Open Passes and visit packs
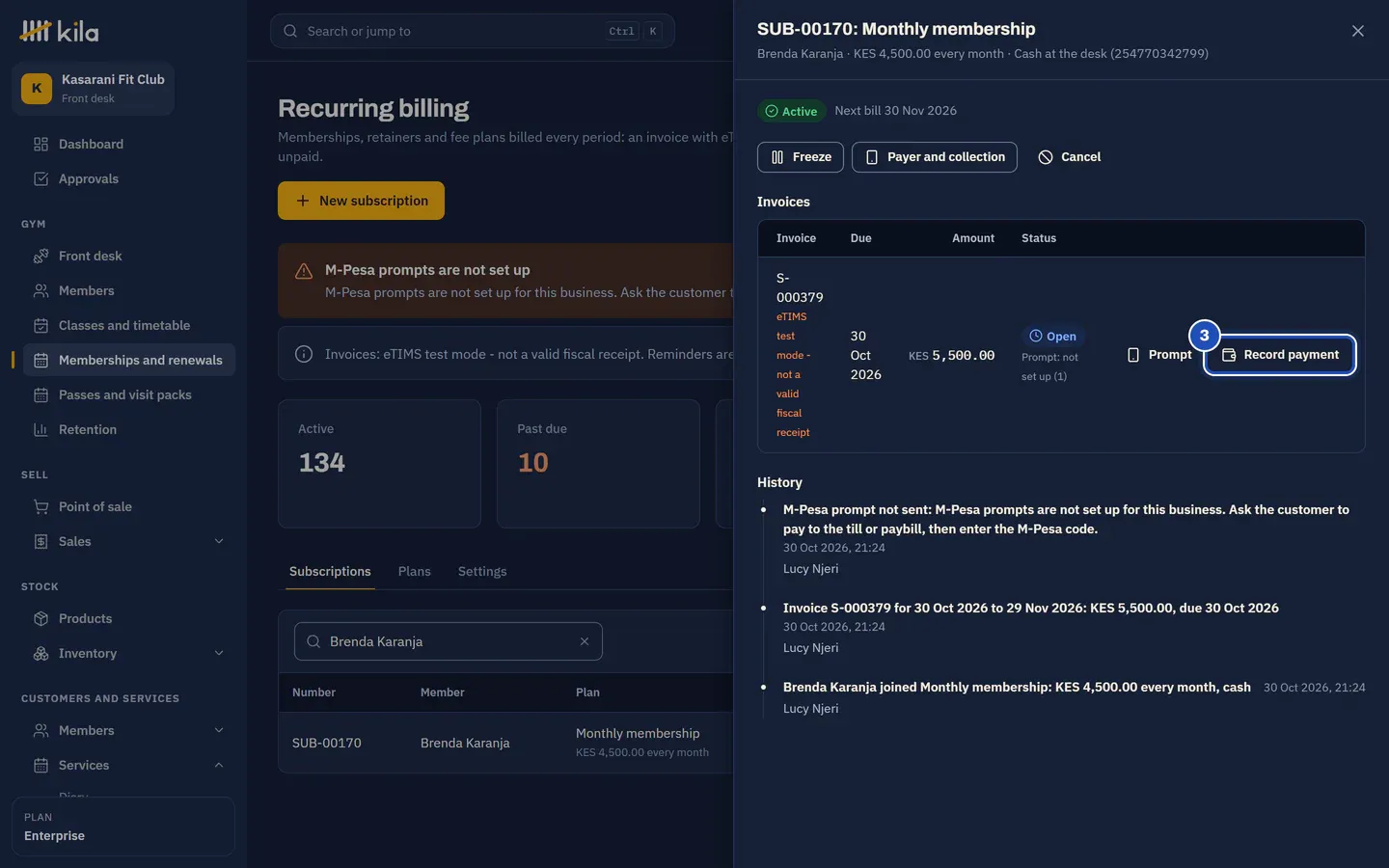 (x=128, y=394)
